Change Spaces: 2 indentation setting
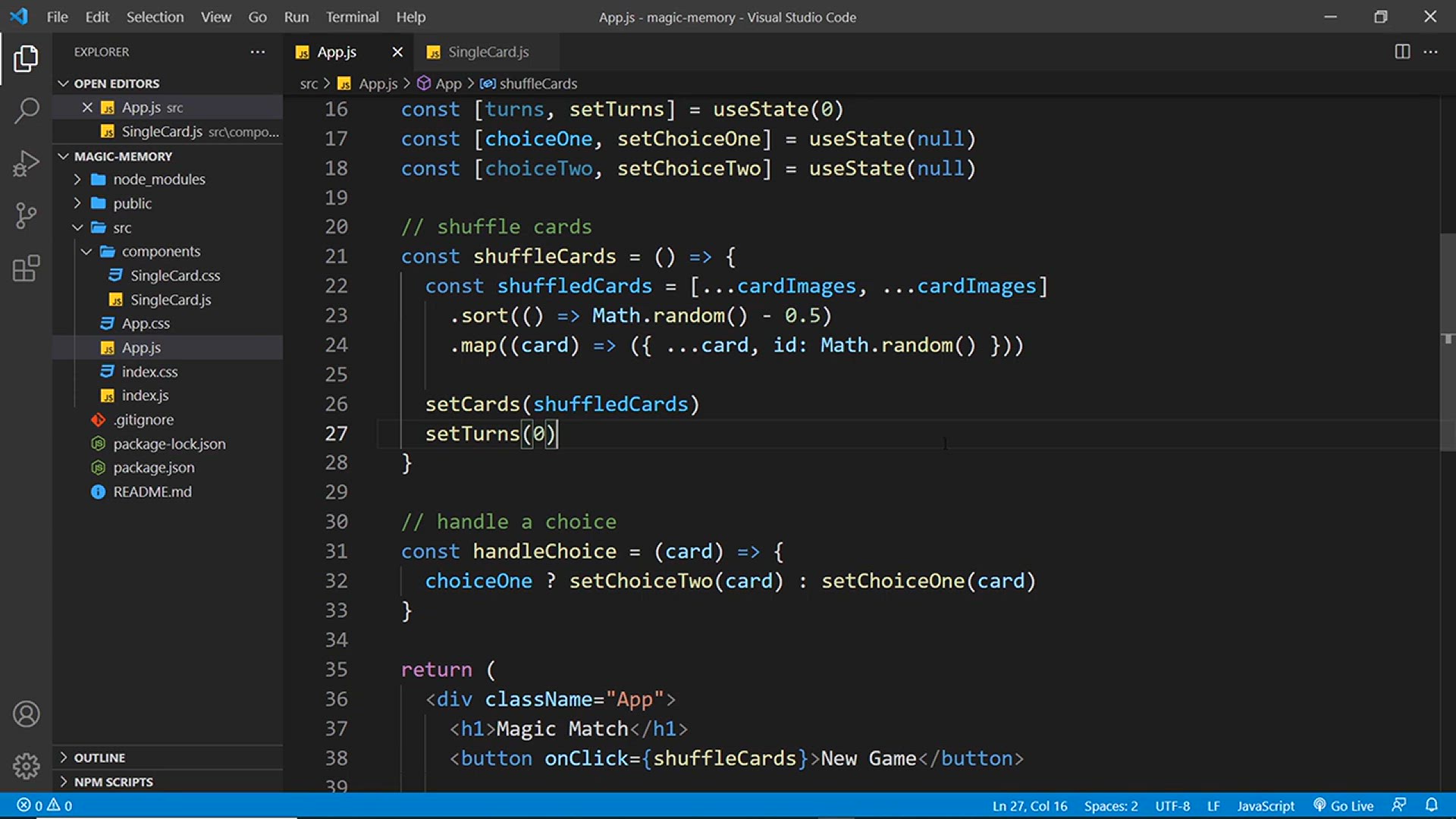The height and width of the screenshot is (819, 1456). pos(1110,805)
